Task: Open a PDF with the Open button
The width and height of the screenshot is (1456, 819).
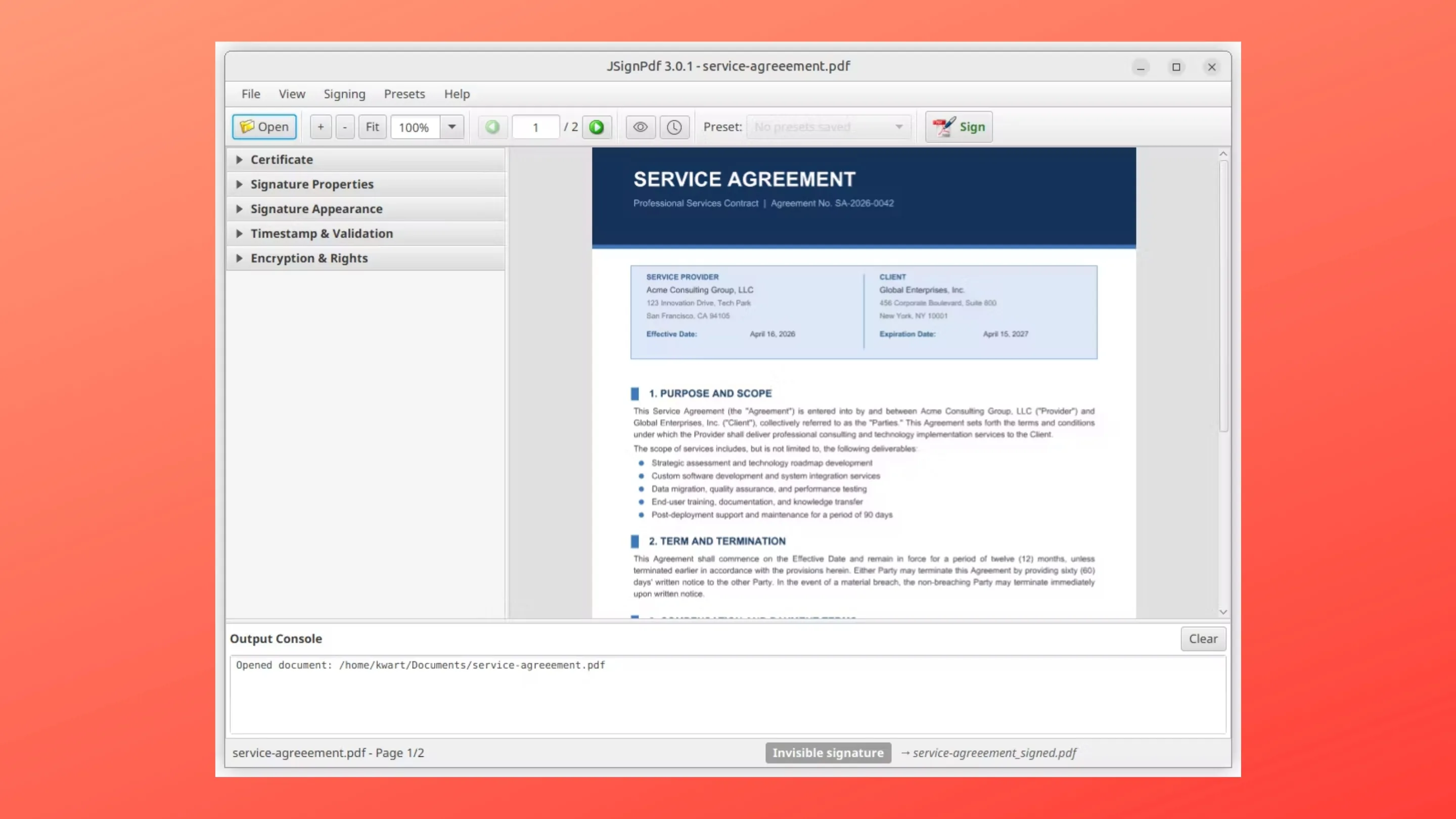Action: 264,126
